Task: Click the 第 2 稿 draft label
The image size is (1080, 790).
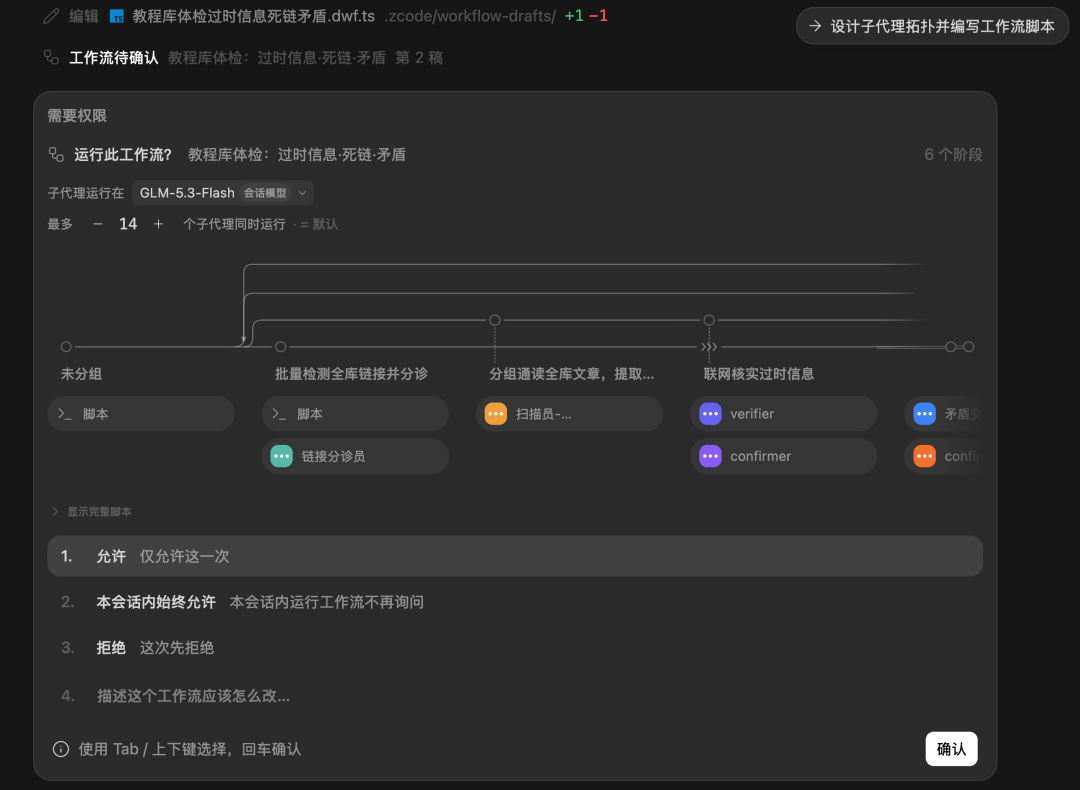Action: [419, 57]
